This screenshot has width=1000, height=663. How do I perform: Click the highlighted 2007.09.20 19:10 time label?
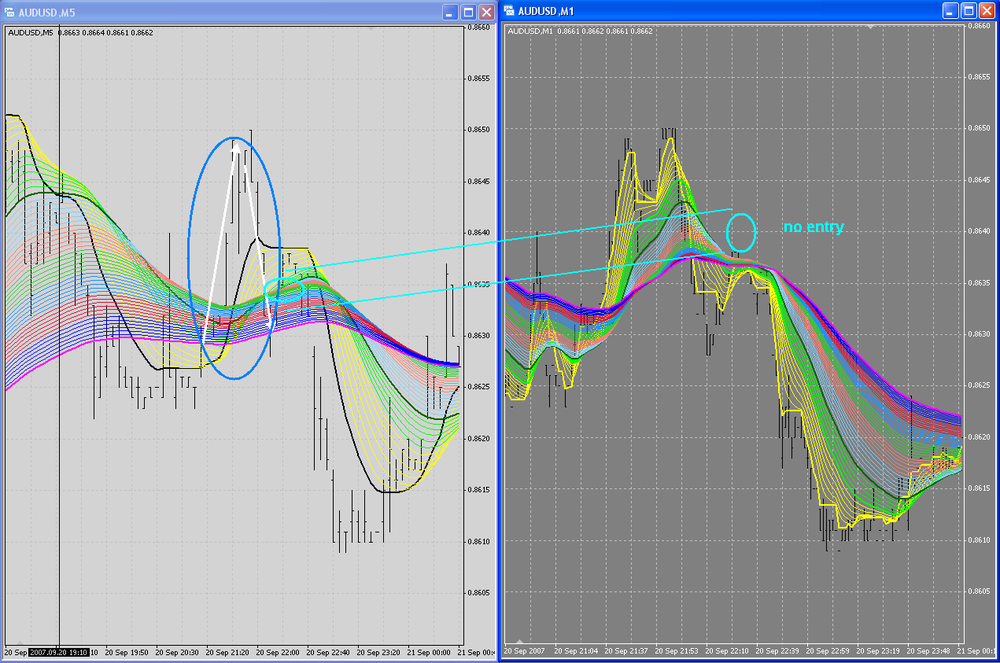coord(59,653)
